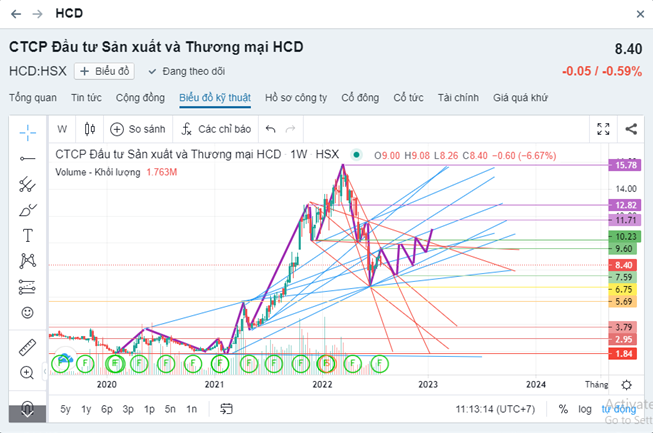The image size is (653, 433).
Task: Select the pitchfork tool
Action: pos(27,184)
